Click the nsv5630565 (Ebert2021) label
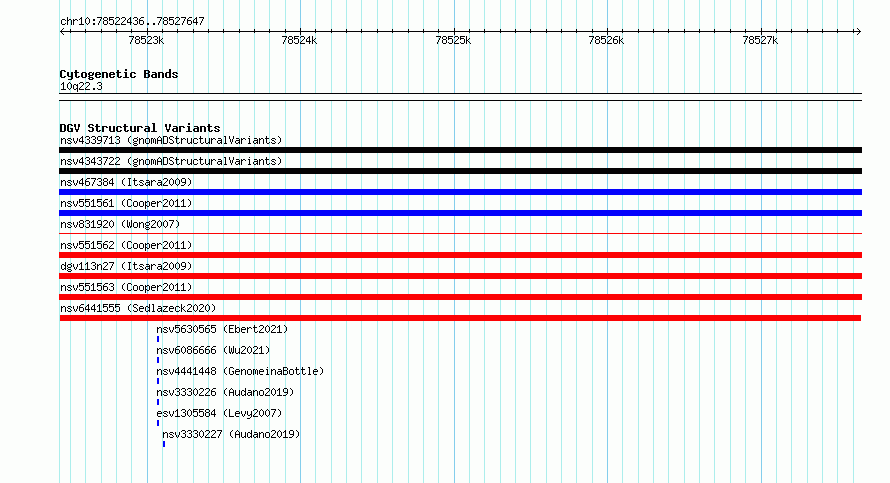The image size is (890, 483). coord(222,329)
